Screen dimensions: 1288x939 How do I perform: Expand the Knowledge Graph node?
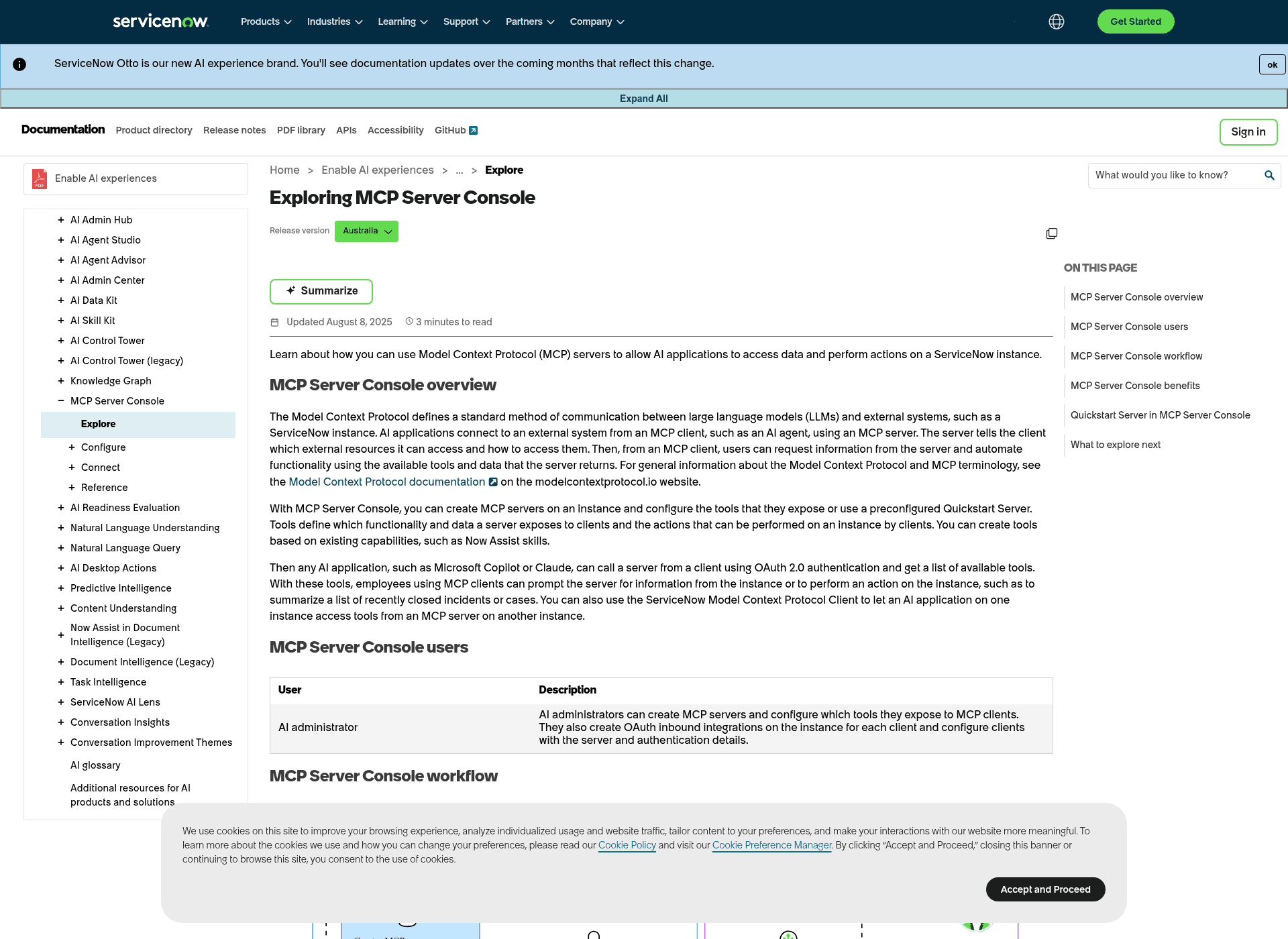click(61, 381)
